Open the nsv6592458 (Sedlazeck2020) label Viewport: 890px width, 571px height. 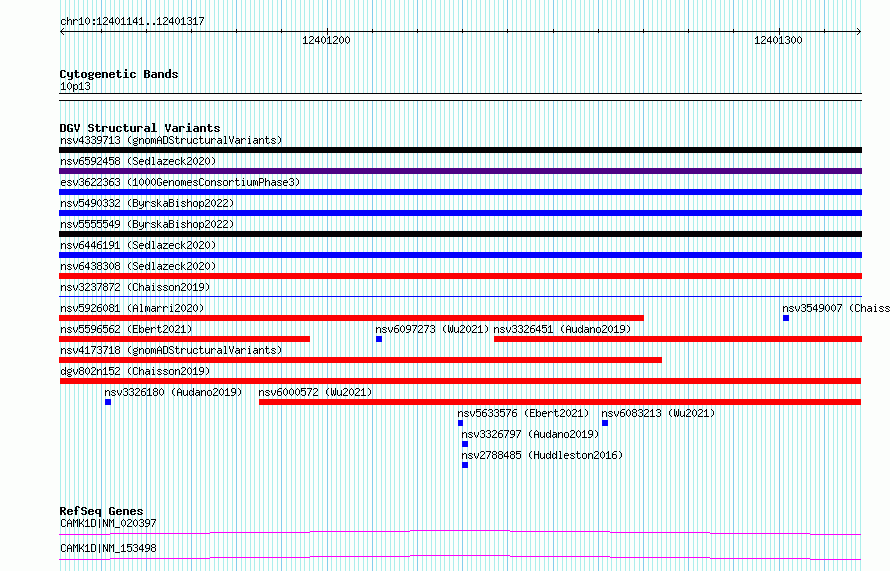(138, 161)
